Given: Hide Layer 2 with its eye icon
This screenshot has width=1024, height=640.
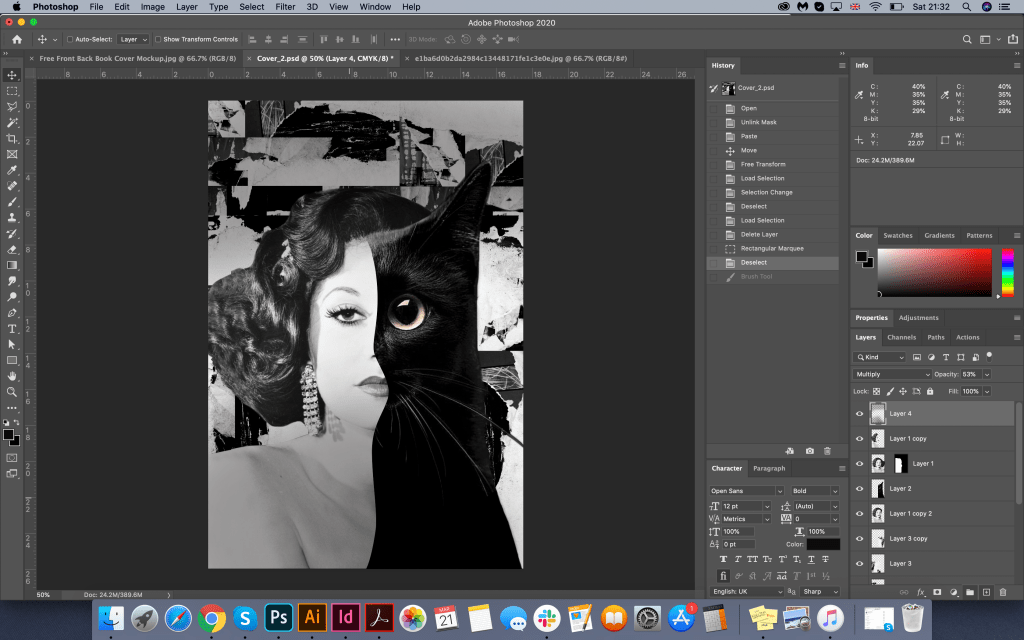Looking at the screenshot, I should [859, 488].
